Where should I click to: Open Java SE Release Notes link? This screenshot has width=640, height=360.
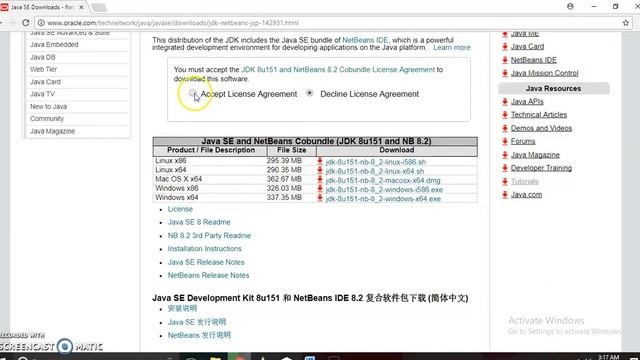click(x=206, y=262)
